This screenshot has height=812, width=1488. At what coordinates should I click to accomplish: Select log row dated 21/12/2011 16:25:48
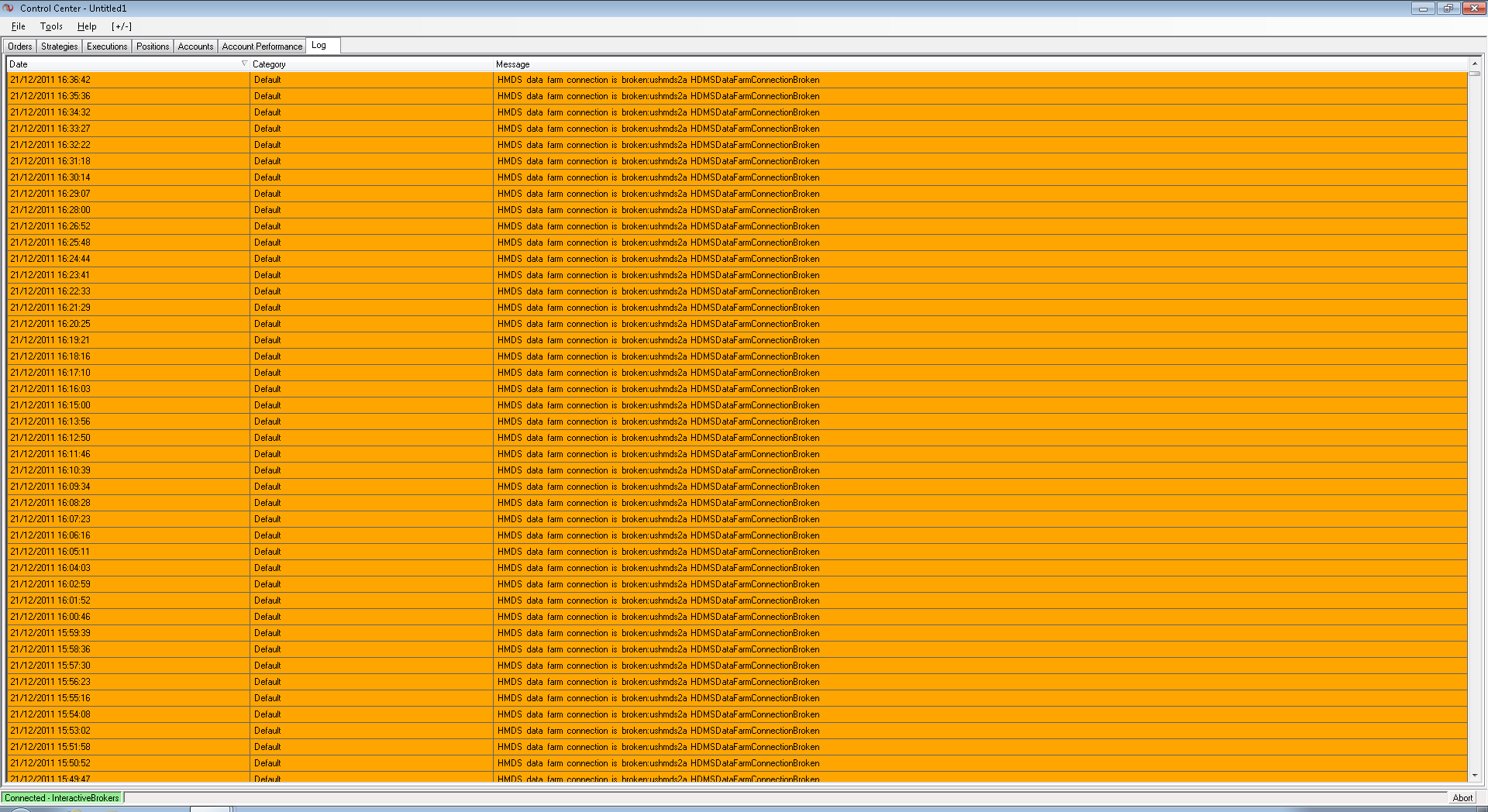[737, 243]
